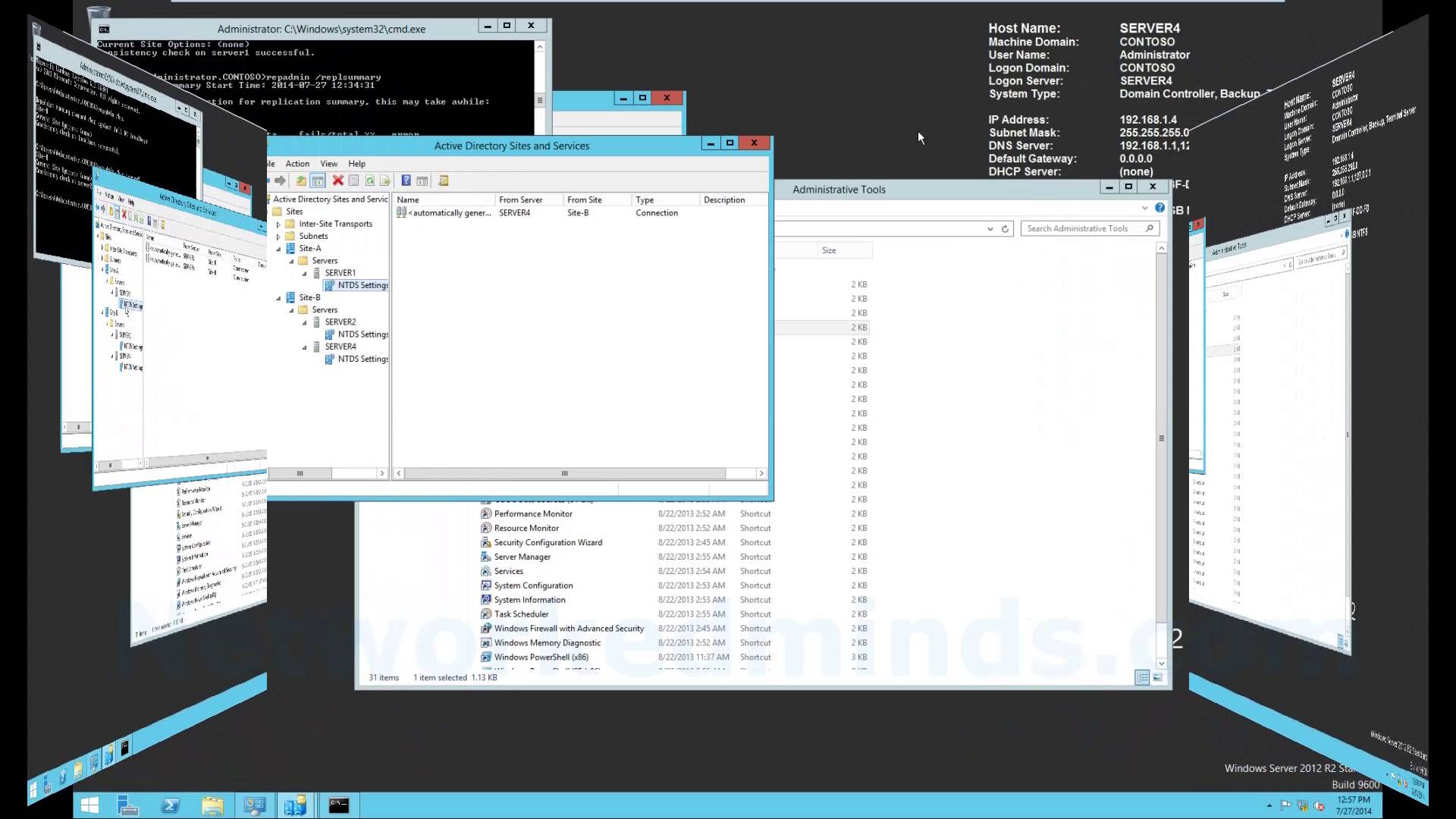
Task: Sort by the From Site column header
Action: click(x=598, y=200)
